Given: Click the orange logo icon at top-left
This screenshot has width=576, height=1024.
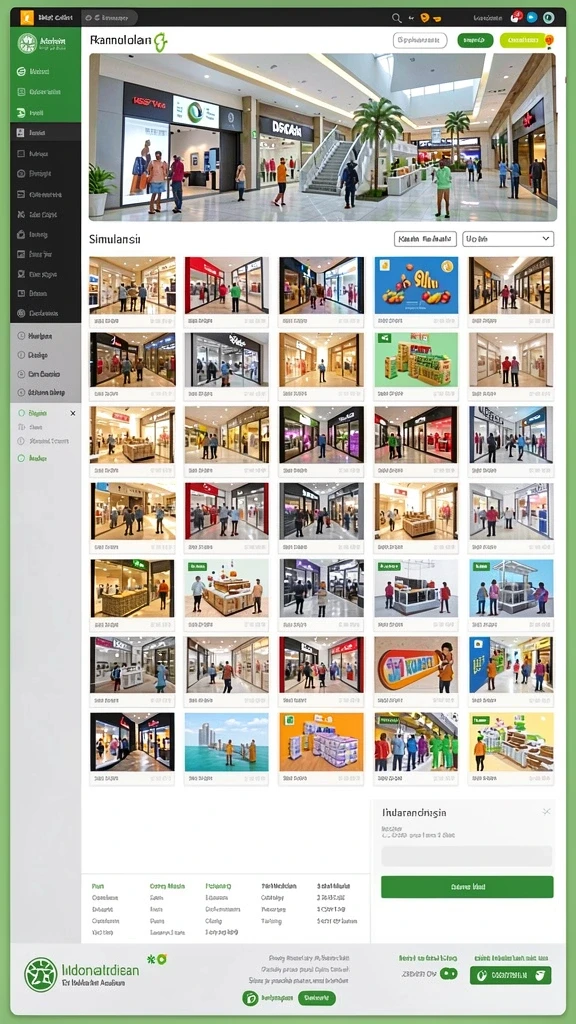Looking at the screenshot, I should 27,18.
